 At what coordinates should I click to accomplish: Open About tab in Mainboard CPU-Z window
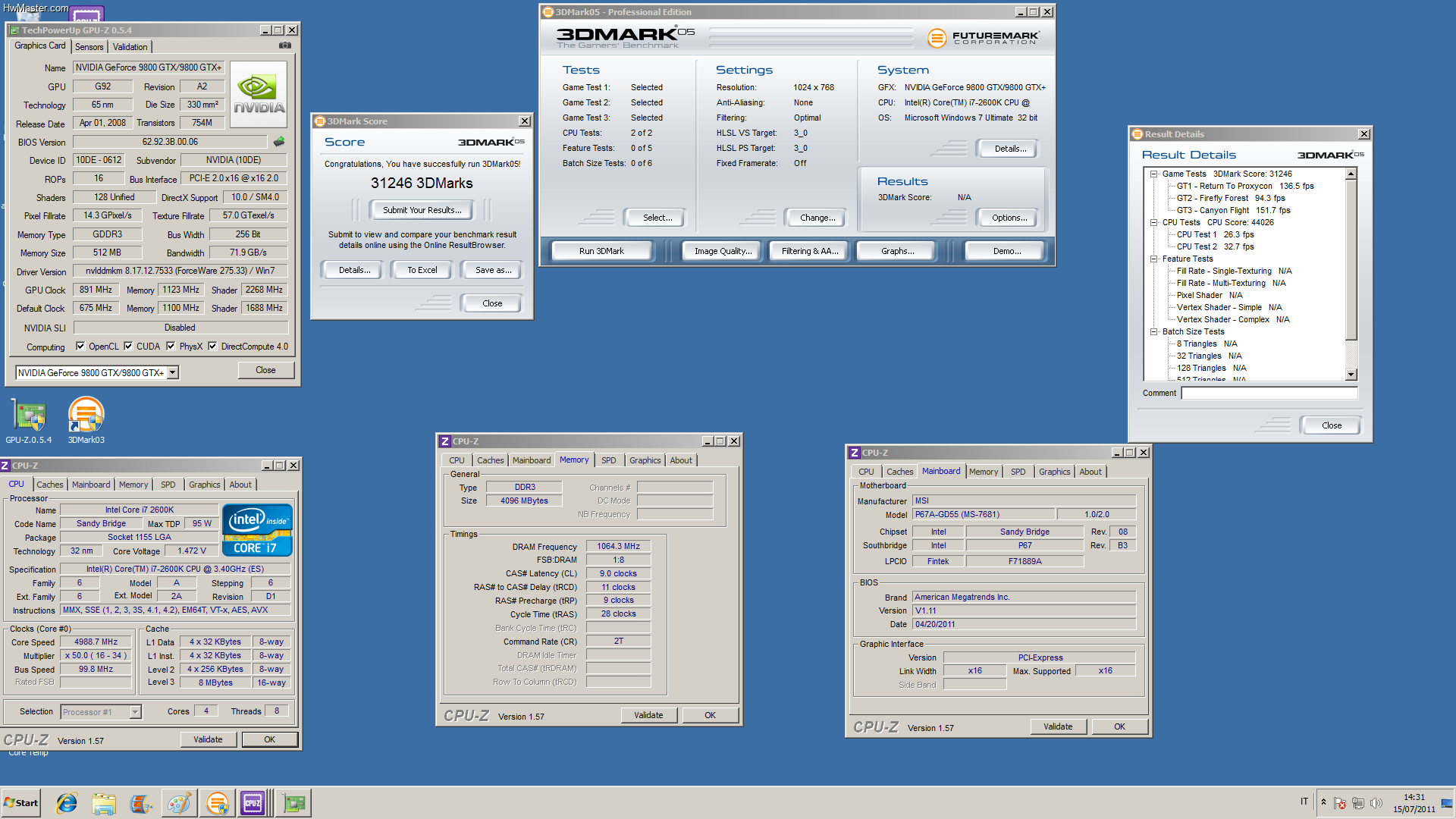(x=1090, y=472)
